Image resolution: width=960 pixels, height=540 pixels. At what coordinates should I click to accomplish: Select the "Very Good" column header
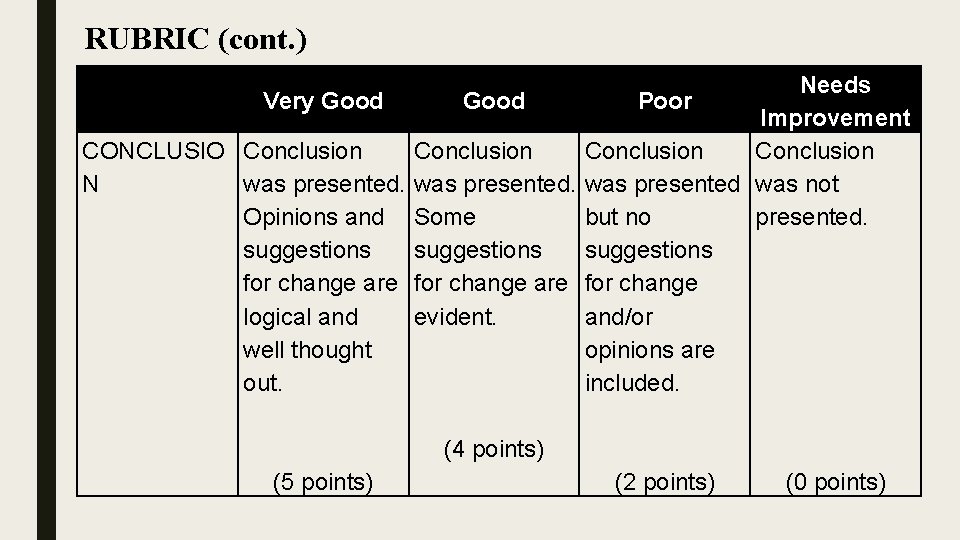tap(322, 101)
